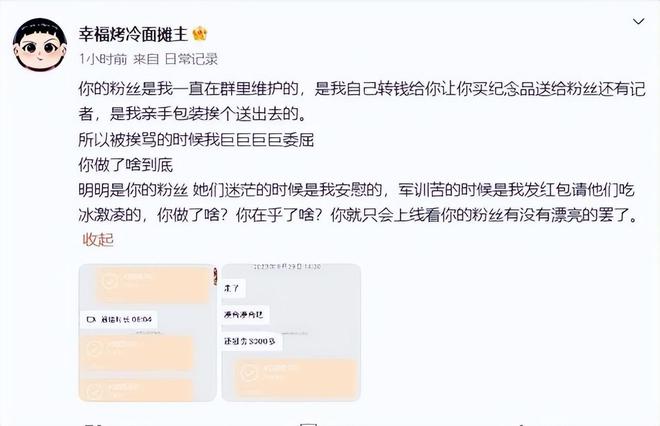
Task: Click check icon on top transfer card
Action: tap(110, 281)
